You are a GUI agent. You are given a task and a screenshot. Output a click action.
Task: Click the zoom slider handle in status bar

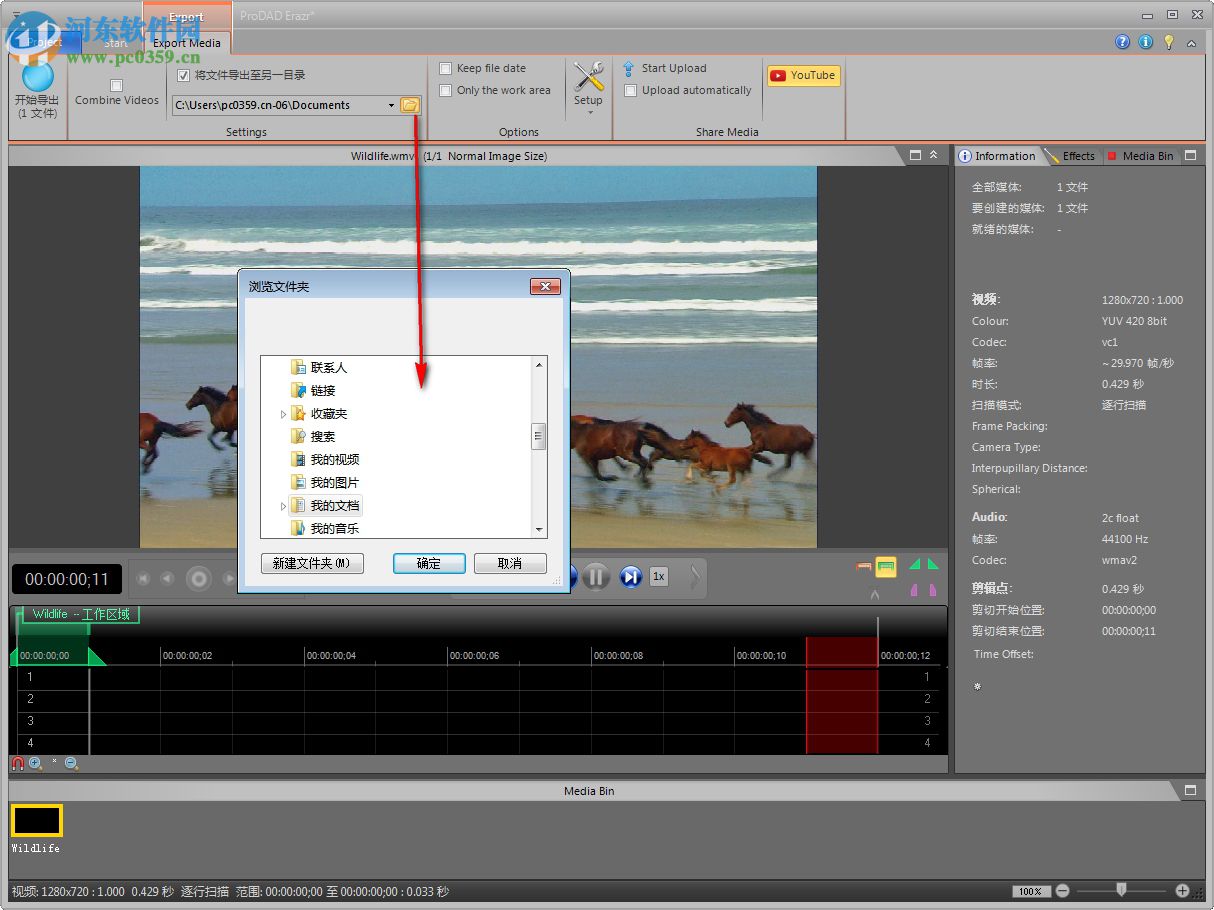pos(1121,889)
